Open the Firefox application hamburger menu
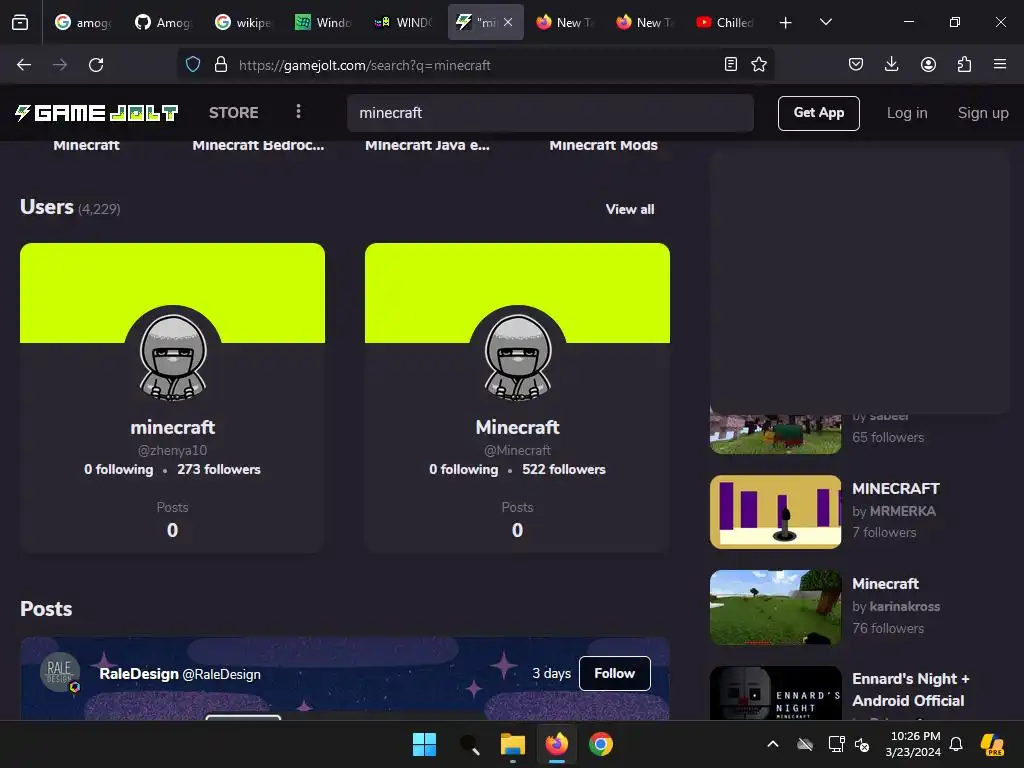The height and width of the screenshot is (768, 1024). click(x=1000, y=64)
